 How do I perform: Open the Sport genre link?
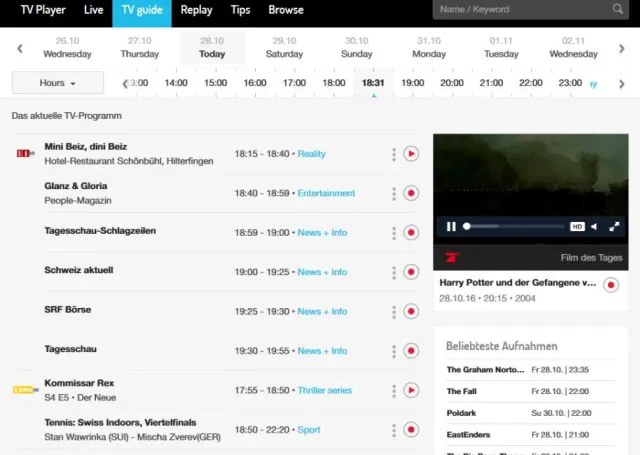coord(309,430)
